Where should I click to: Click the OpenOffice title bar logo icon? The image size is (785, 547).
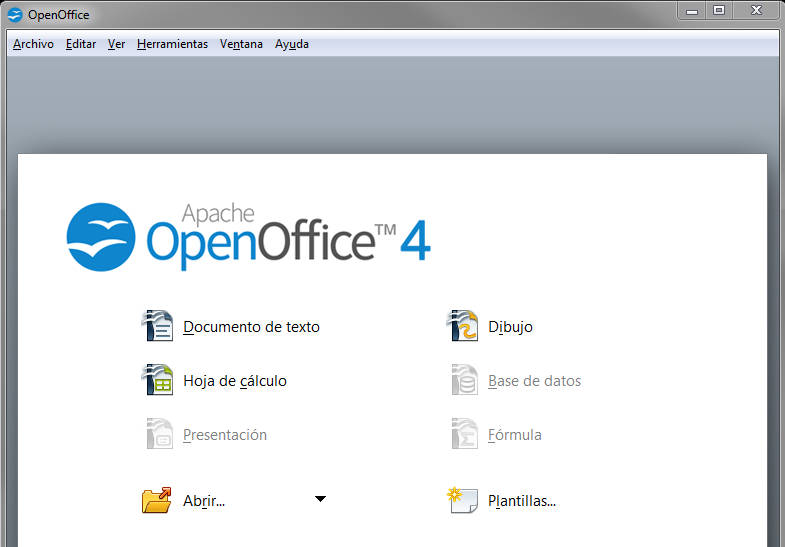[15, 15]
